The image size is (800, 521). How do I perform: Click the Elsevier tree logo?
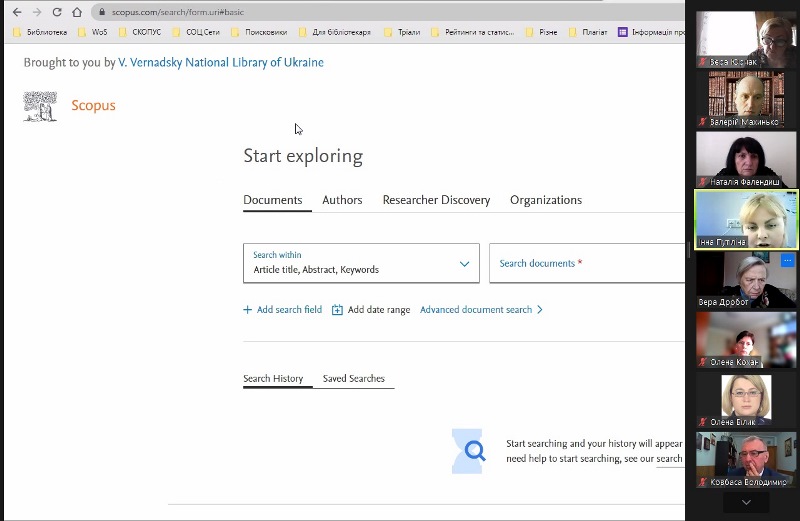tap(40, 106)
